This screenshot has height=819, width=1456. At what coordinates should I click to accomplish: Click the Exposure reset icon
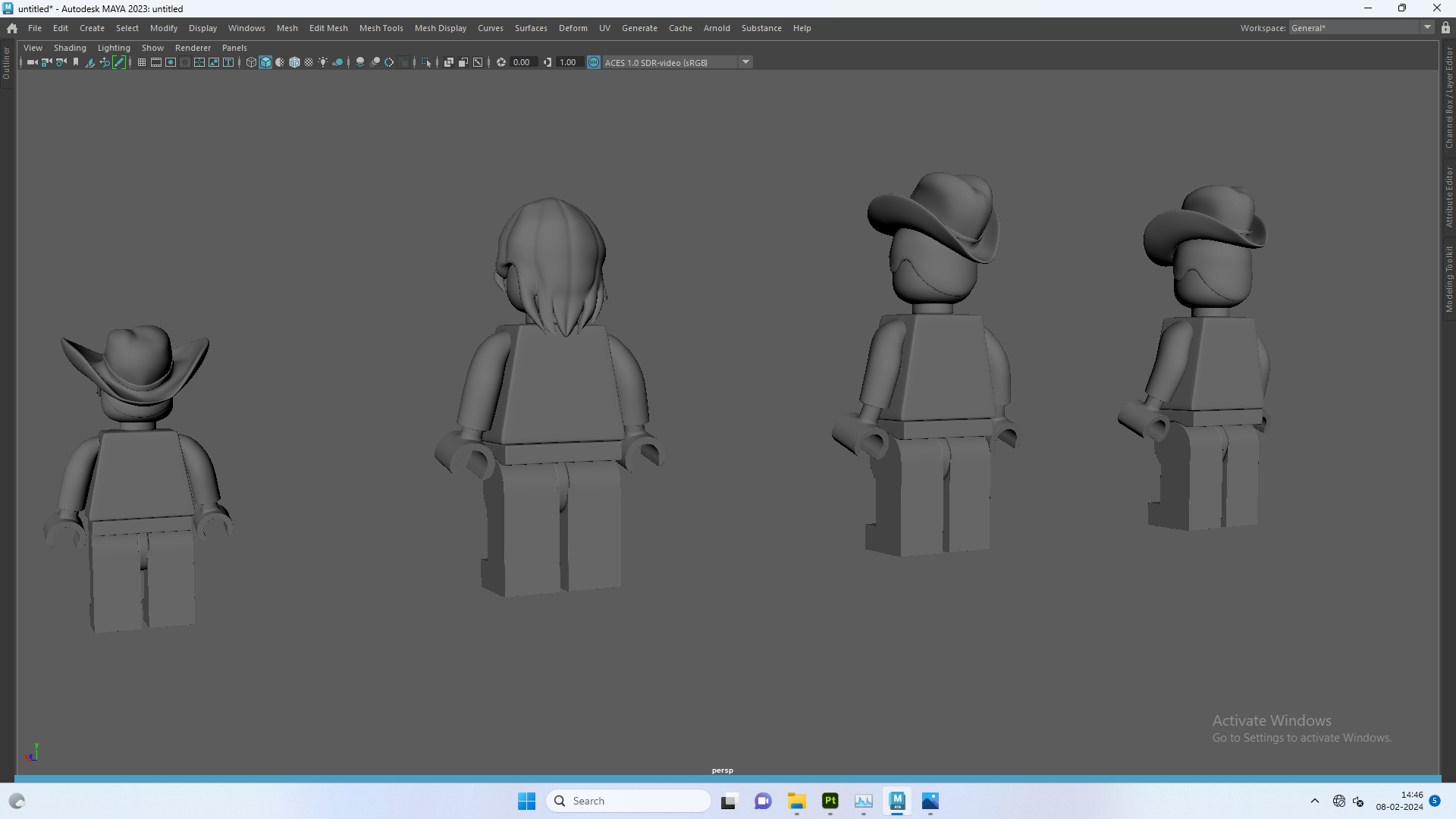(501, 62)
